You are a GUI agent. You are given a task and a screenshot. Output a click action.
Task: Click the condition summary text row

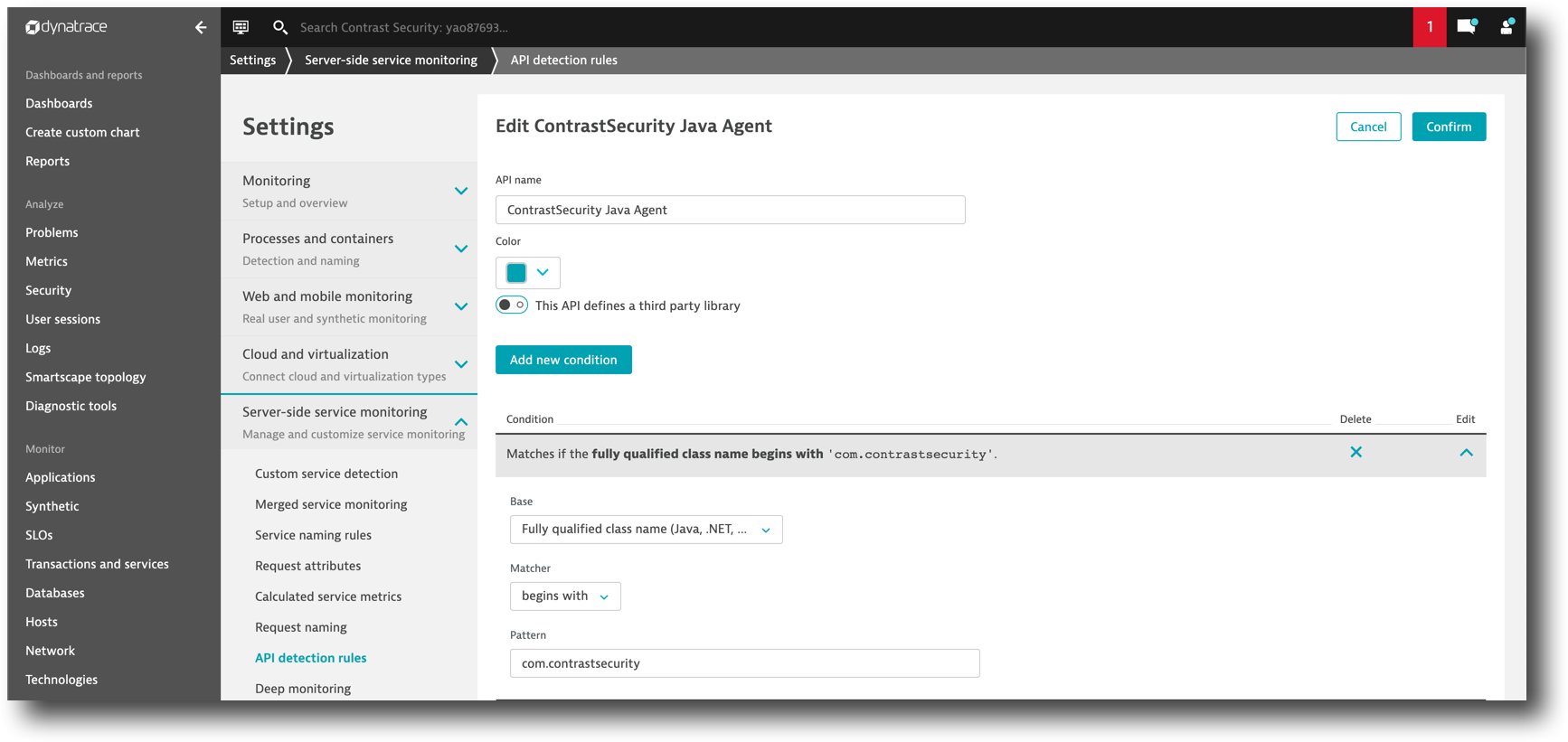tap(751, 454)
